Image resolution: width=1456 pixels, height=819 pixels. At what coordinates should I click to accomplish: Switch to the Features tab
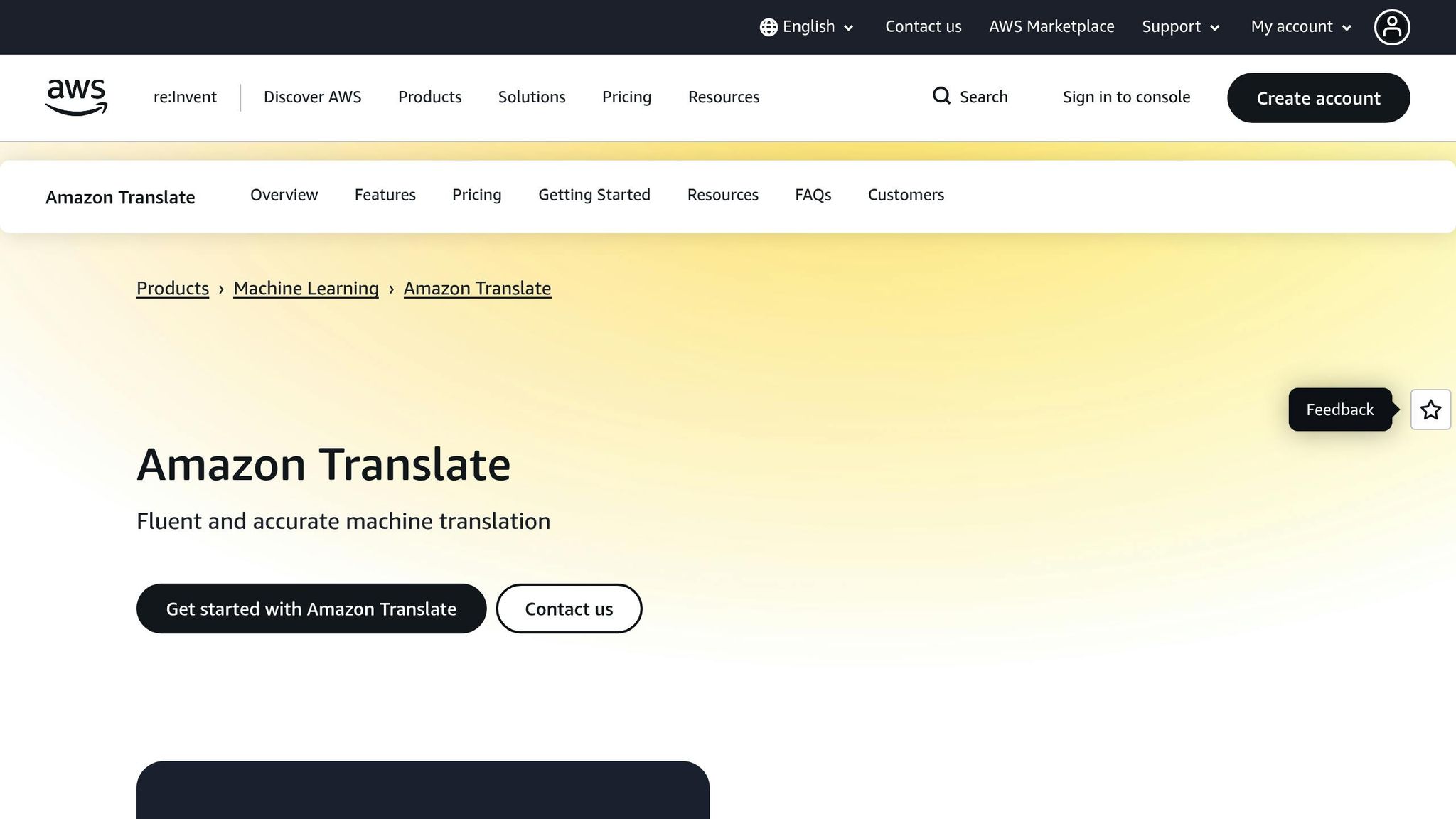385,195
